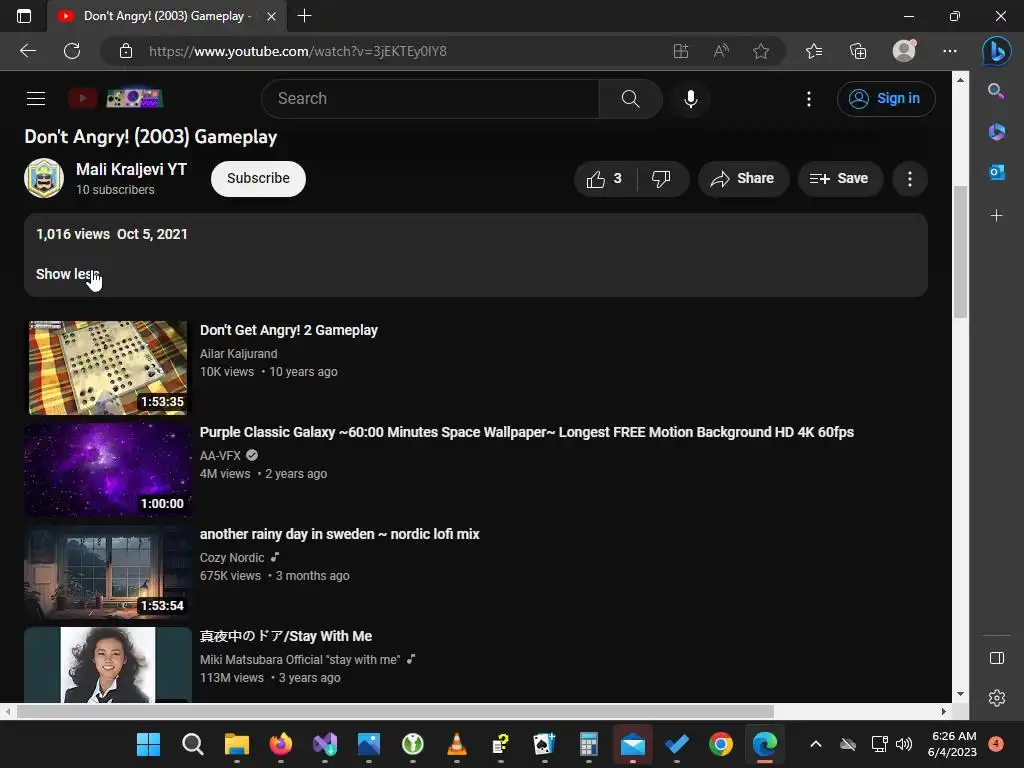
Task: Select the Don't Angry! (2003) Gameplay tab
Action: [x=167, y=16]
